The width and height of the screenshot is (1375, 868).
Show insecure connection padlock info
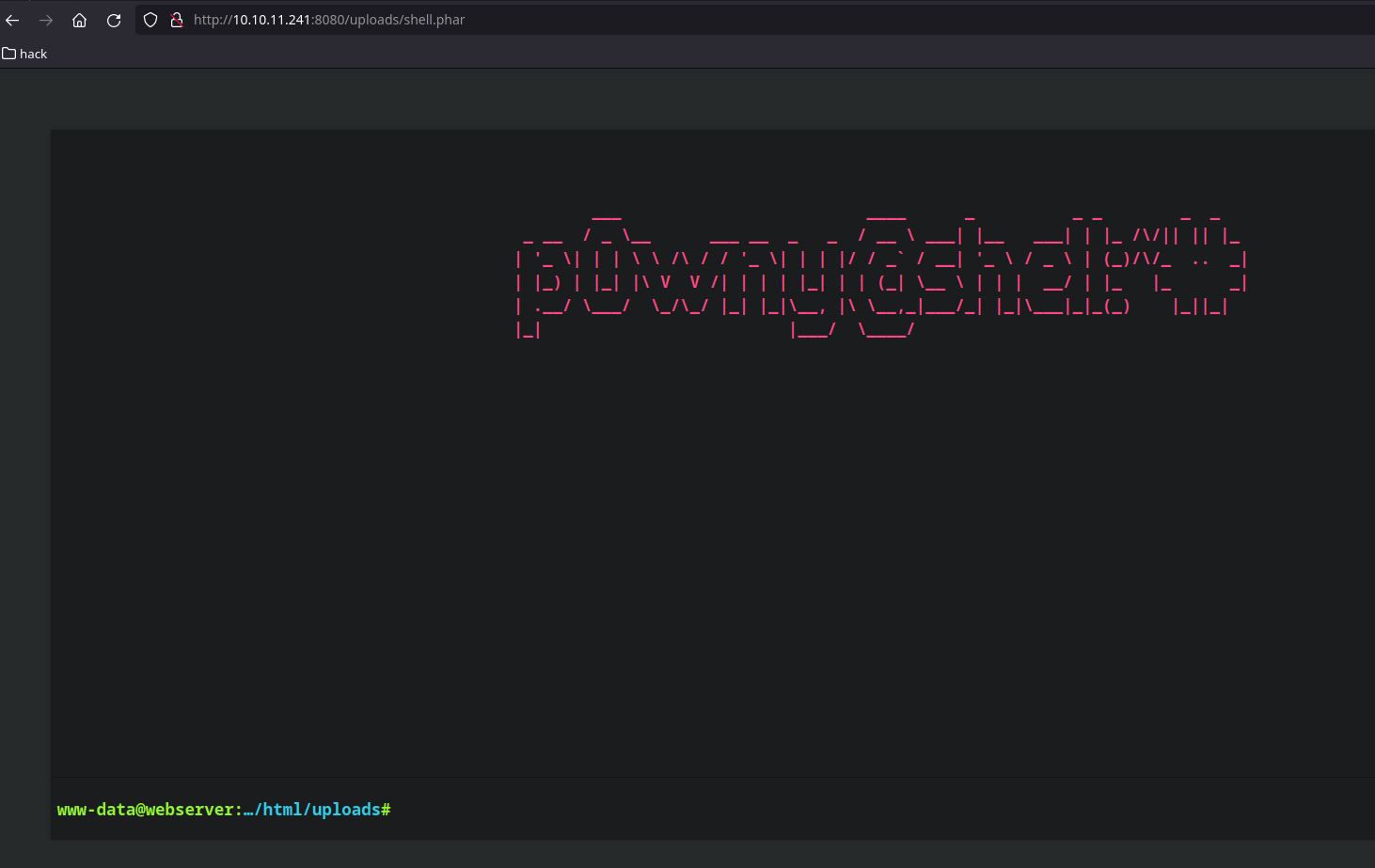coord(176,20)
